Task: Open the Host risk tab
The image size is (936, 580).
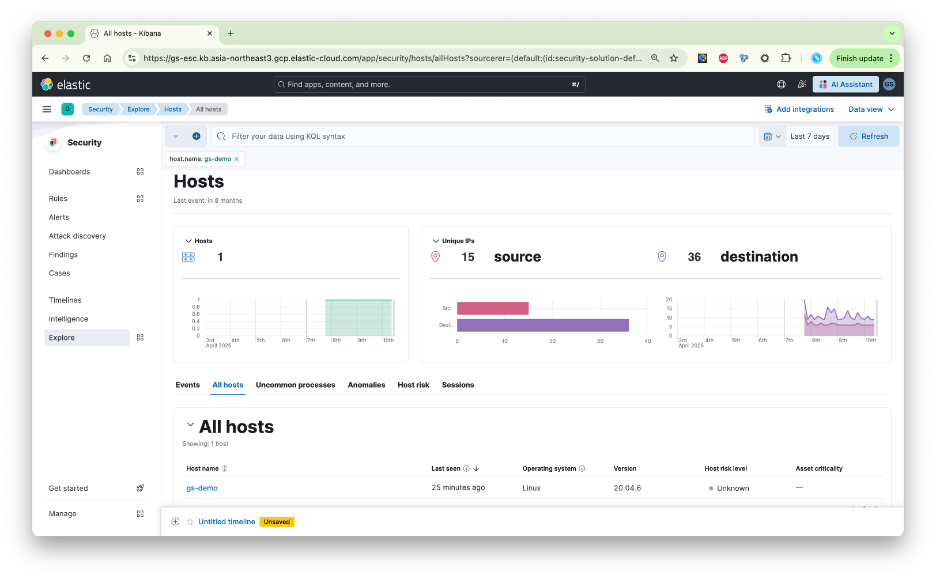Action: (x=414, y=385)
